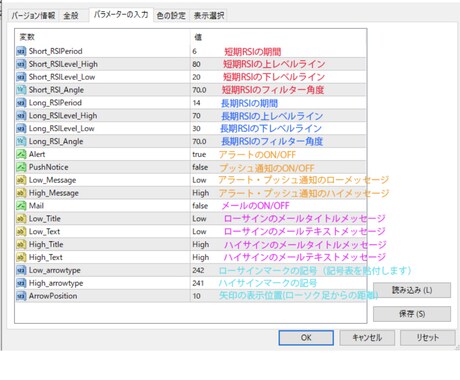Click the icon beside Short_RSILevel_High
The height and width of the screenshot is (380, 460).
(21, 64)
